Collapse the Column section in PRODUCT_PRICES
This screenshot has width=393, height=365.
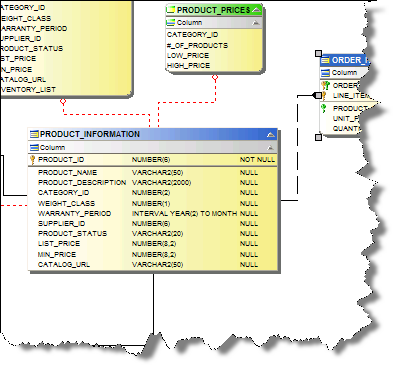click(x=256, y=23)
